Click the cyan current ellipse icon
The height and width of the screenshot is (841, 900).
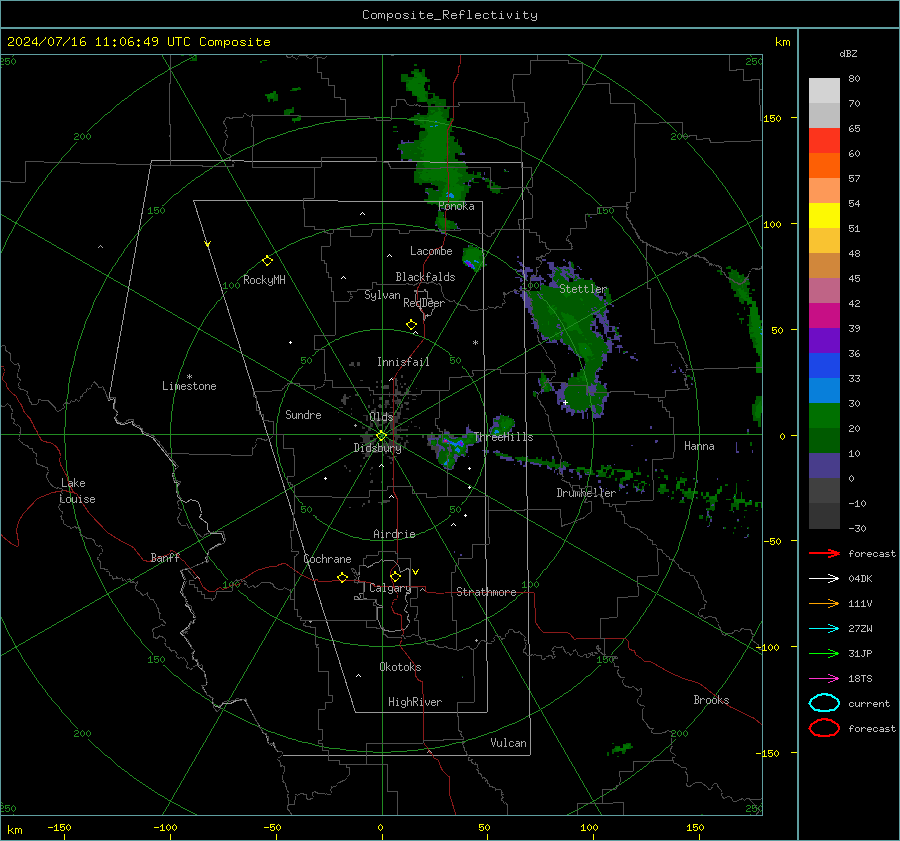(824, 703)
